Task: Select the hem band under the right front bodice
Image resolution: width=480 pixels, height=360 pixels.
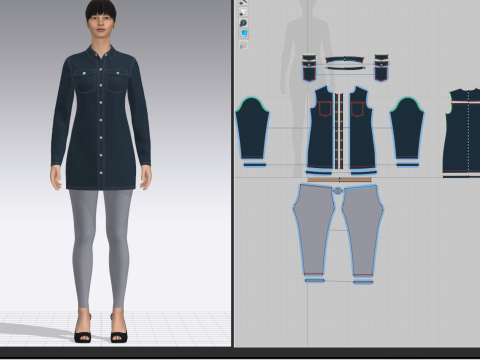Action: tap(364, 172)
